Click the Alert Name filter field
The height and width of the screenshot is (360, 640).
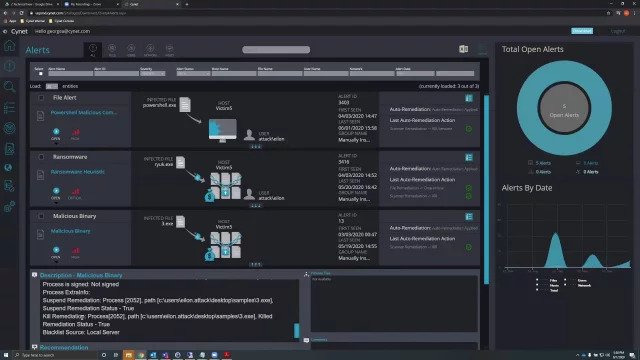coord(70,73)
